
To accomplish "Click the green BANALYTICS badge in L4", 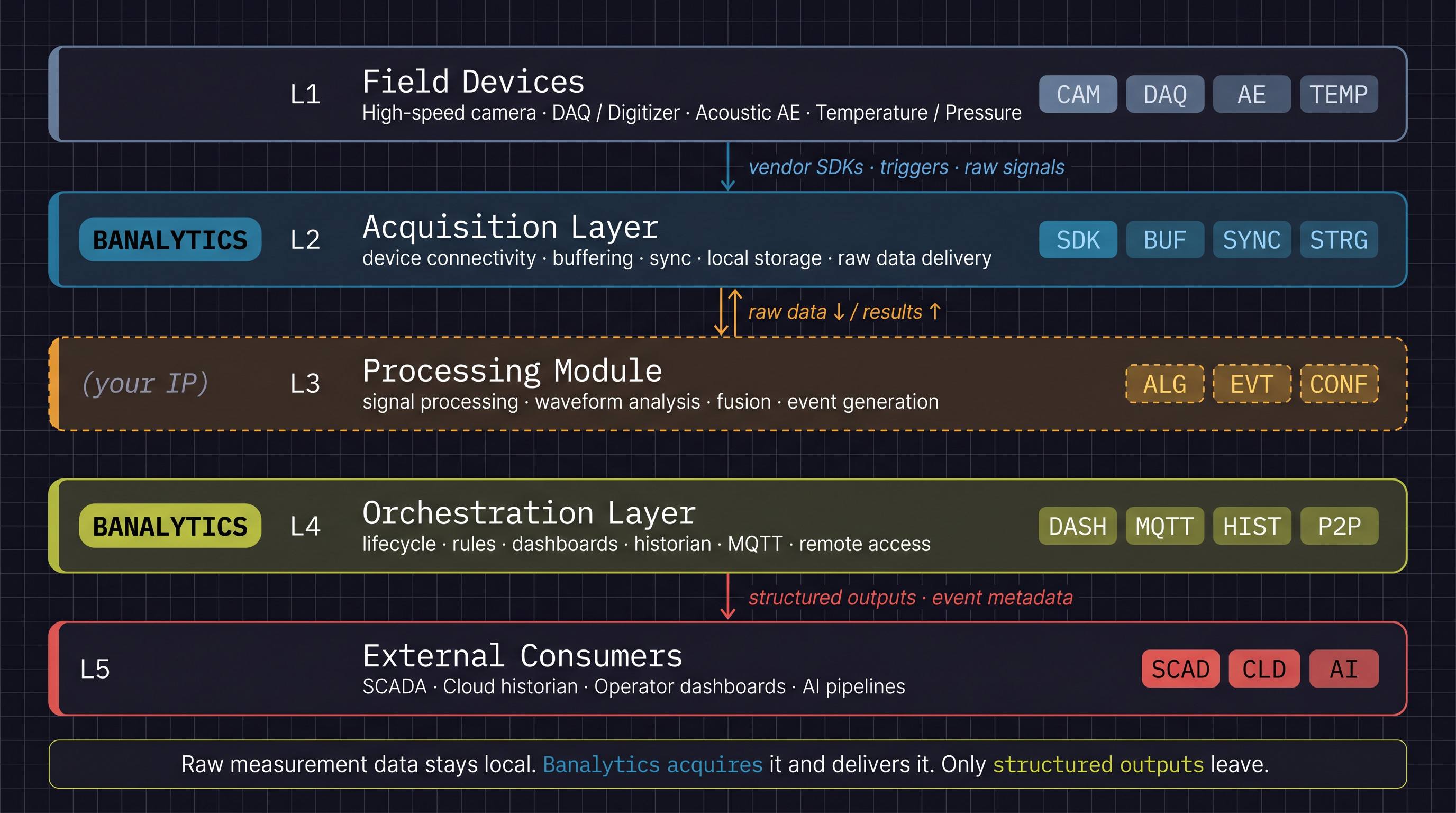I will click(170, 526).
